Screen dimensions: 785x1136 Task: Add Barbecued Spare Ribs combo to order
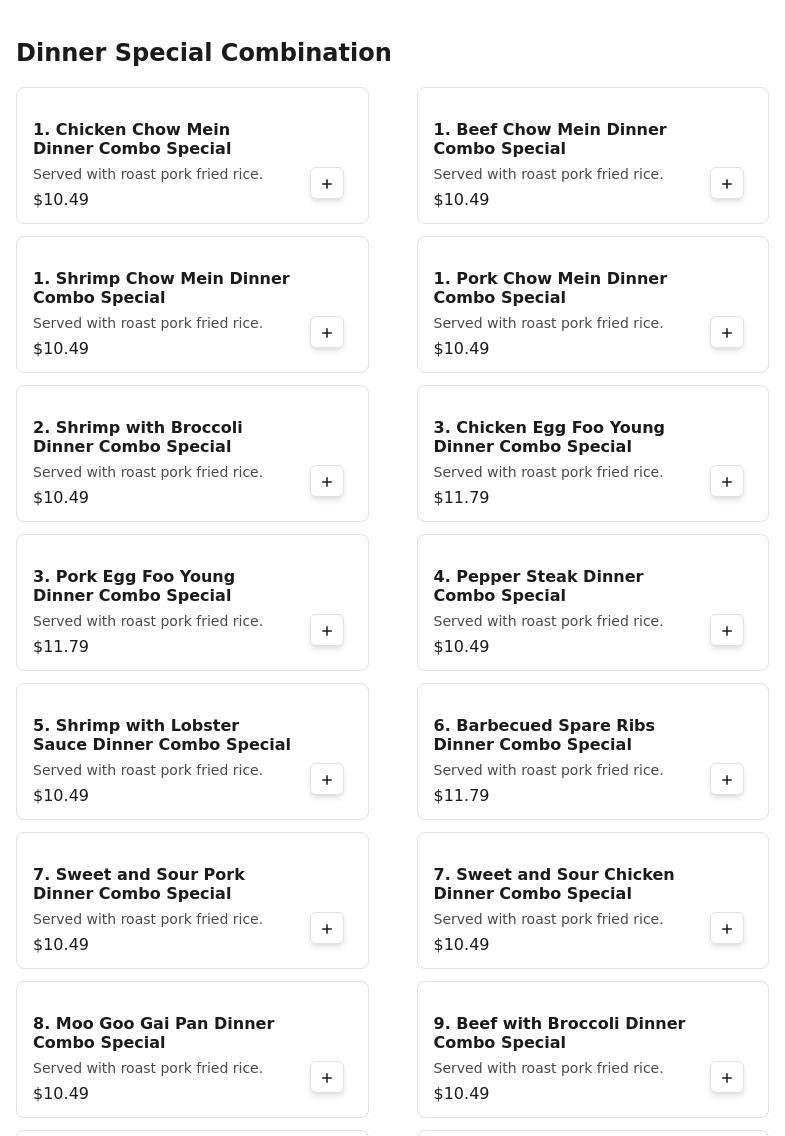[x=727, y=780]
